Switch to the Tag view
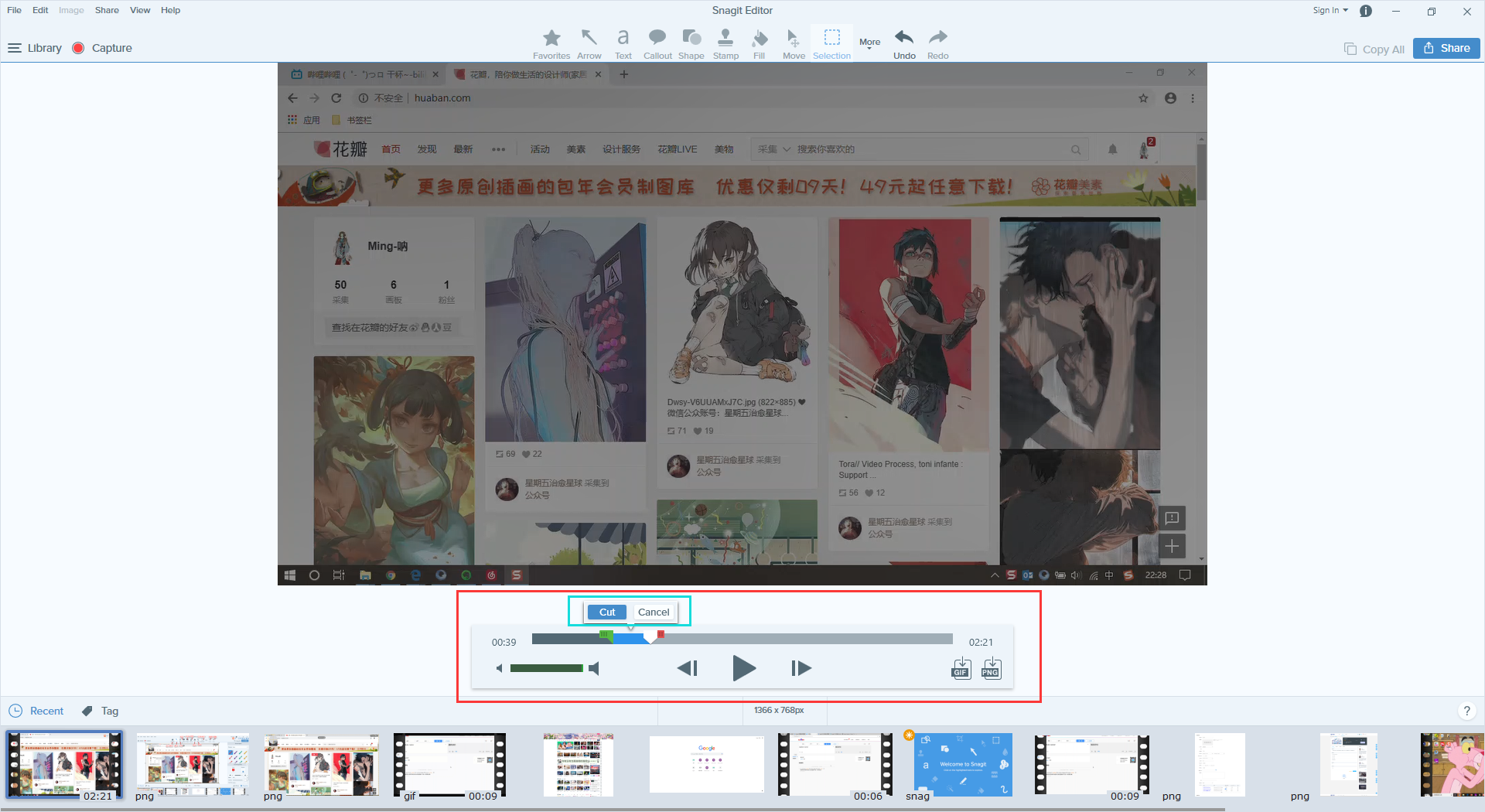Viewport: 1485px width, 812px height. click(101, 711)
